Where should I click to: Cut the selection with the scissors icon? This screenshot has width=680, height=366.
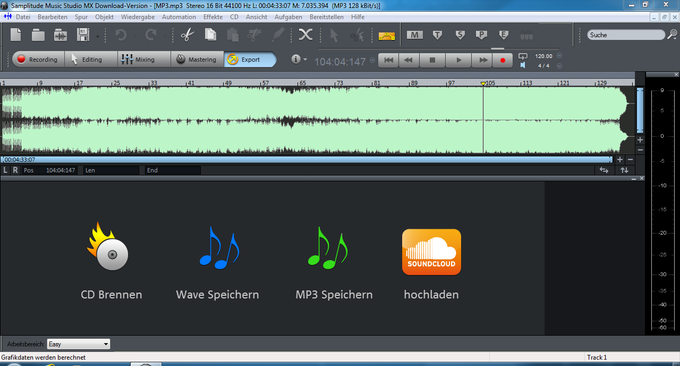click(187, 35)
